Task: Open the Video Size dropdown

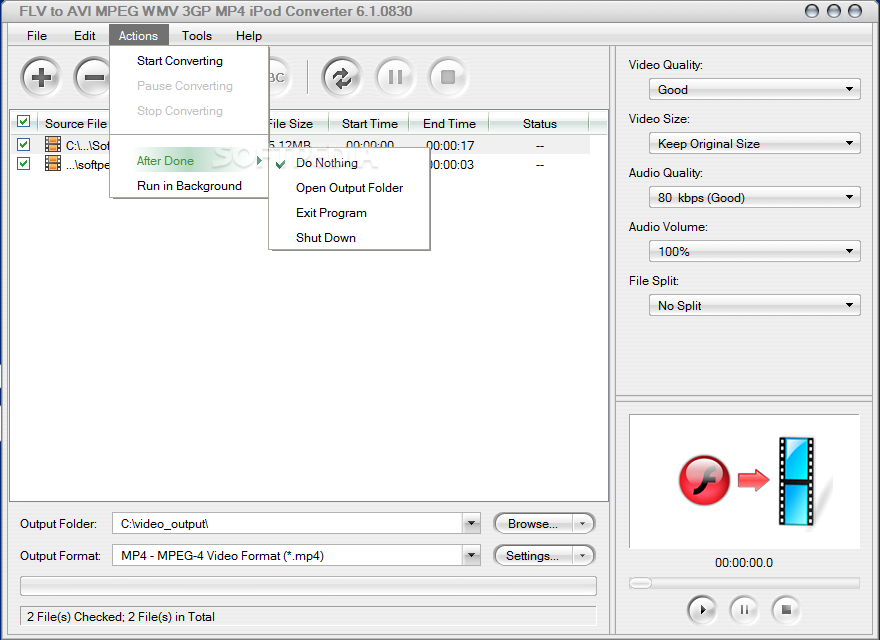Action: (754, 143)
